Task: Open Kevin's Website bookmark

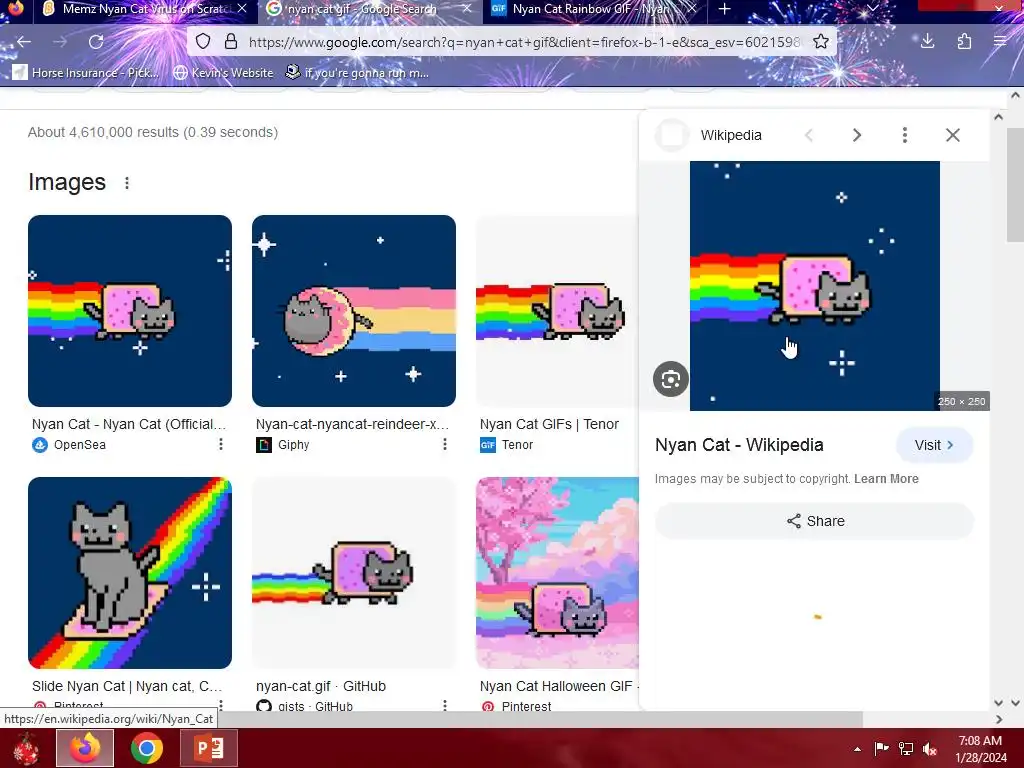Action: [x=223, y=72]
